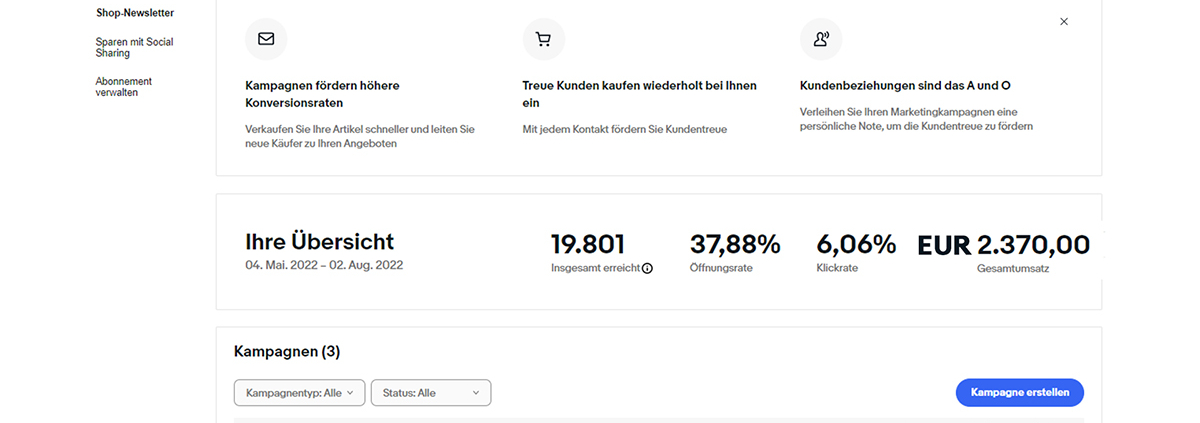Select Shop-Newsletter in the sidebar
1200x423 pixels.
pos(134,13)
